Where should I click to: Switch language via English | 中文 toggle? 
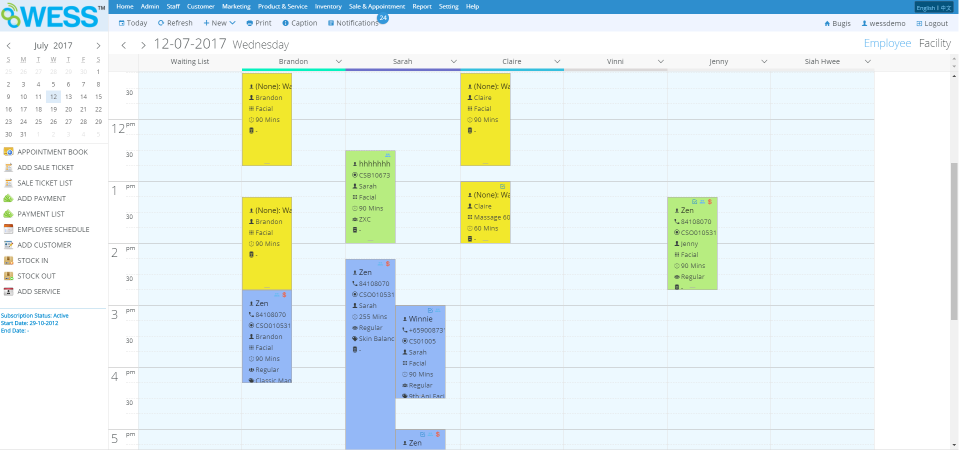(934, 8)
